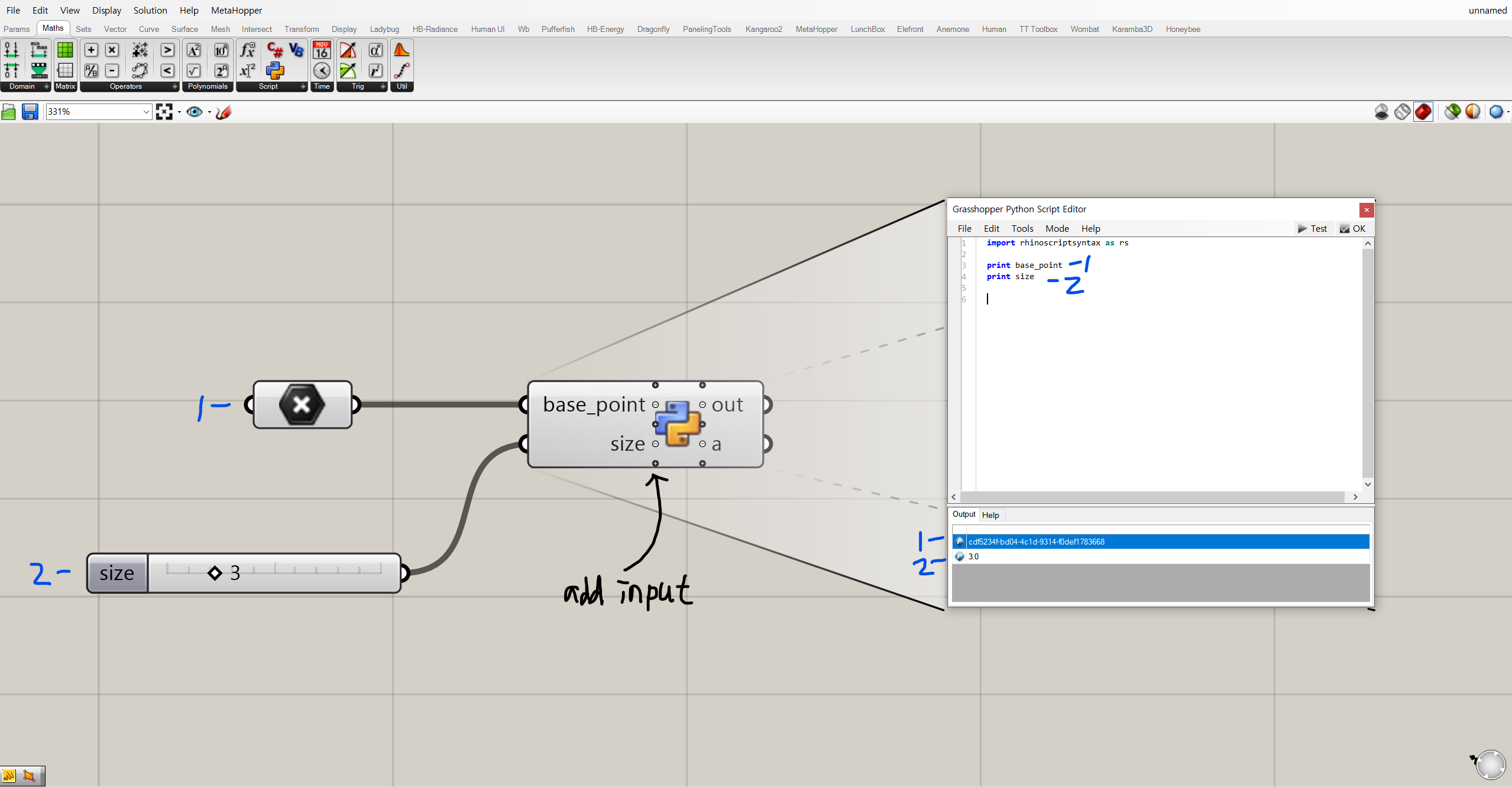
Task: Click the C# Script component icon
Action: [x=275, y=50]
